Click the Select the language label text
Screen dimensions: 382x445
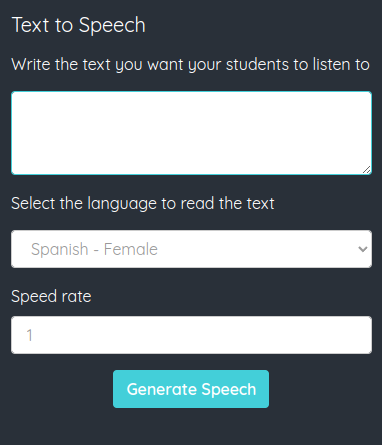(143, 203)
